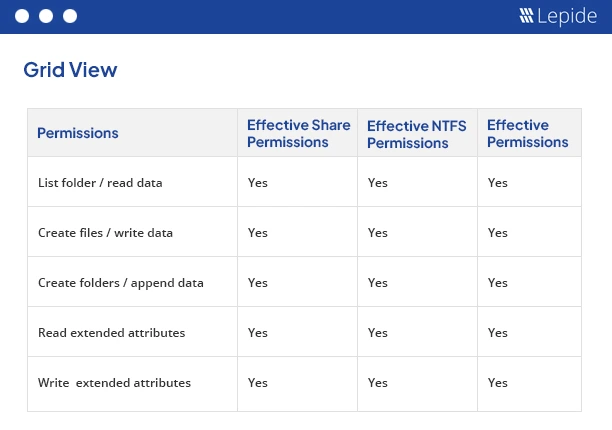Click the third white window dot

click(70, 16)
